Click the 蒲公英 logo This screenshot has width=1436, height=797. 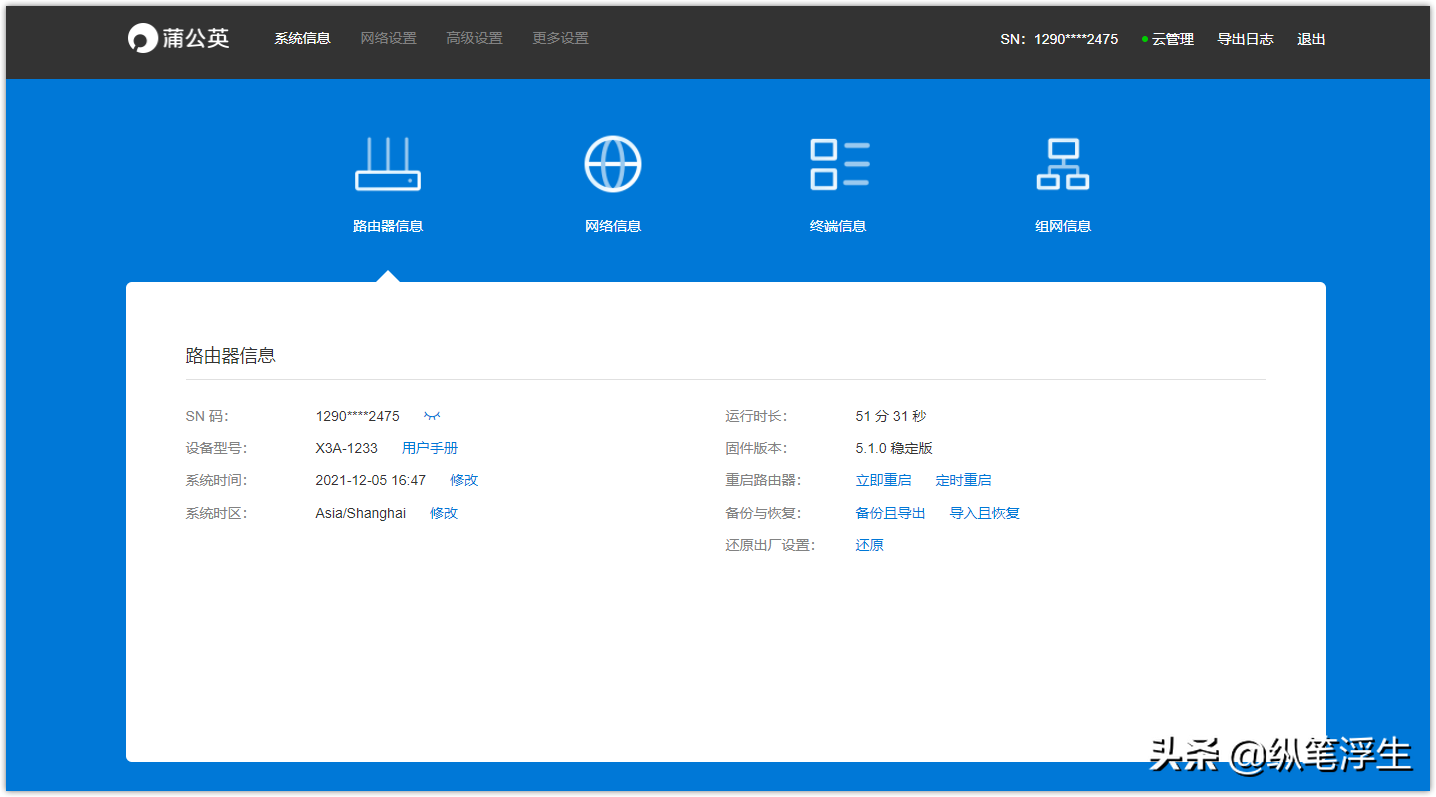179,39
